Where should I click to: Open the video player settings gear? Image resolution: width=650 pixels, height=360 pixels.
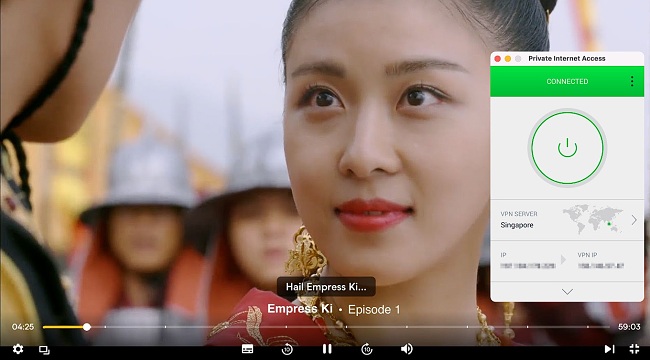(x=18, y=349)
